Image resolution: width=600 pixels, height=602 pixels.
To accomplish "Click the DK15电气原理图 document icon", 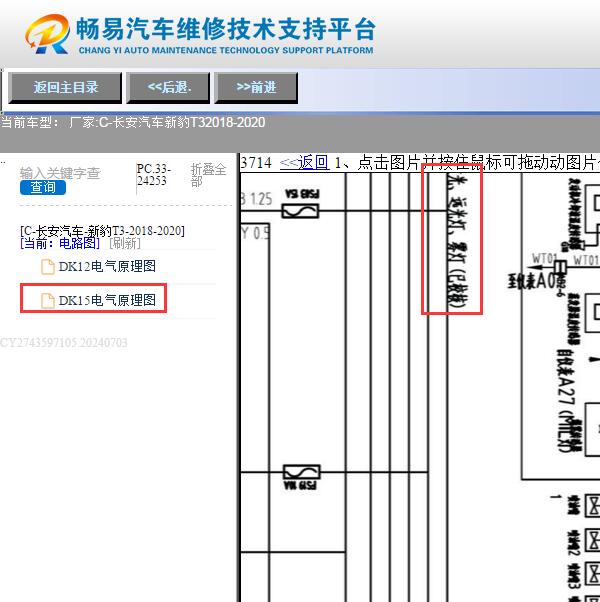I will coord(48,301).
